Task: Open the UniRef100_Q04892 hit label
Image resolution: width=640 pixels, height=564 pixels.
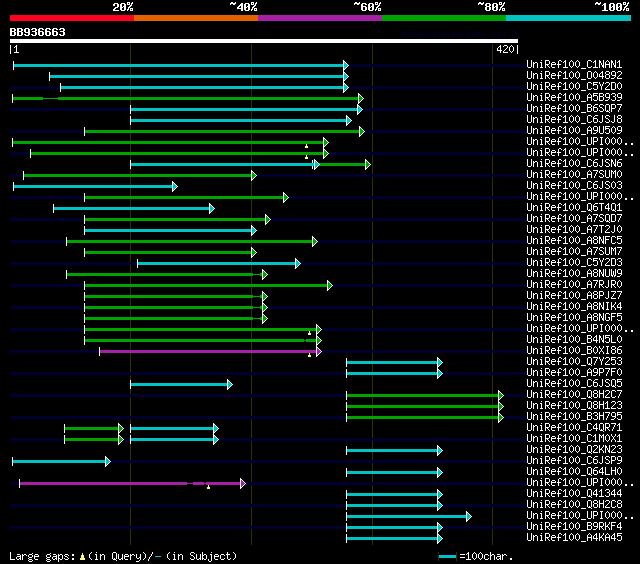Action: [574, 75]
